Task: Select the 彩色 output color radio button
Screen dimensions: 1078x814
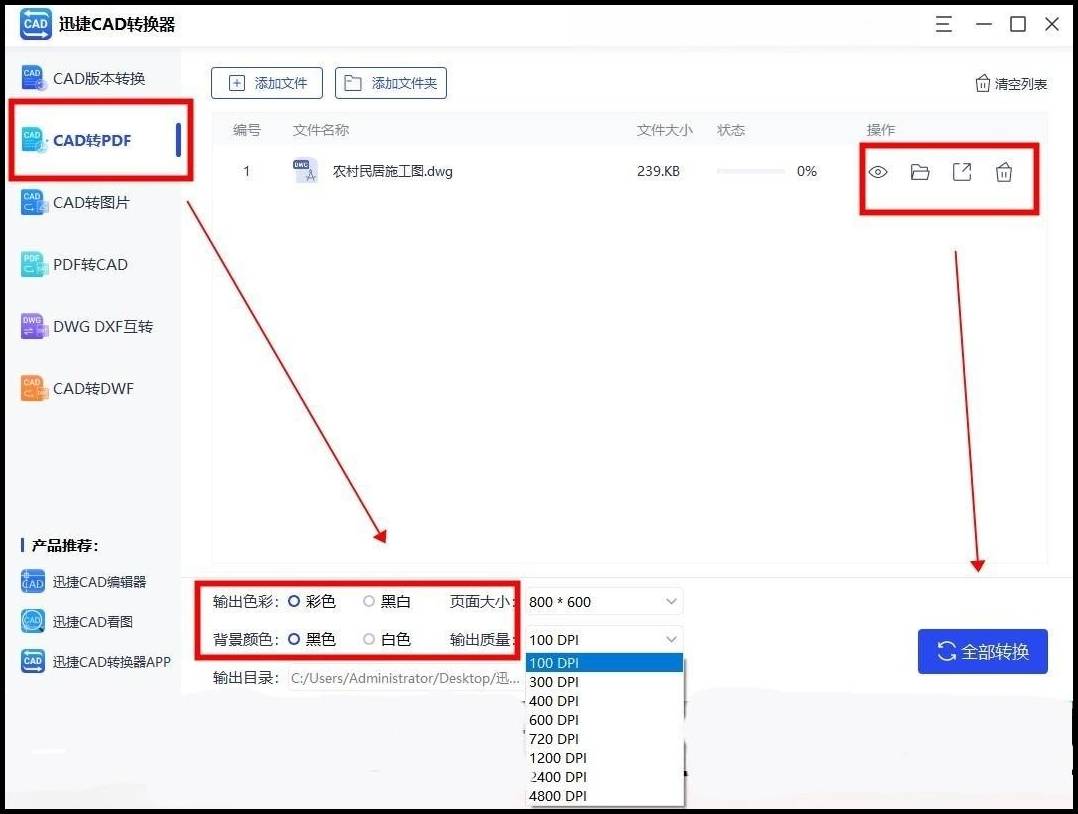Action: pos(294,601)
